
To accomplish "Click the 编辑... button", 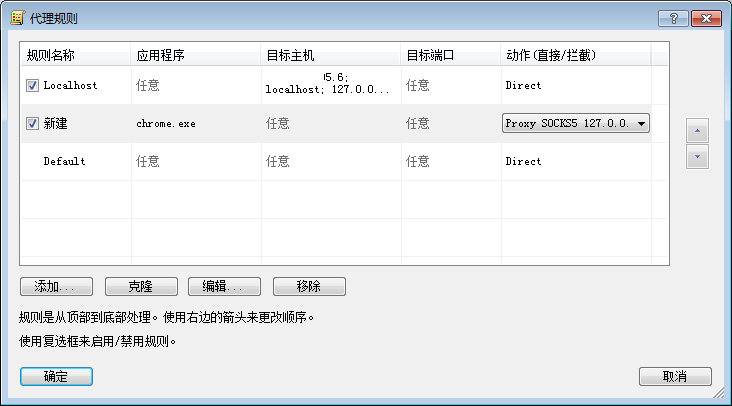I will 224,287.
